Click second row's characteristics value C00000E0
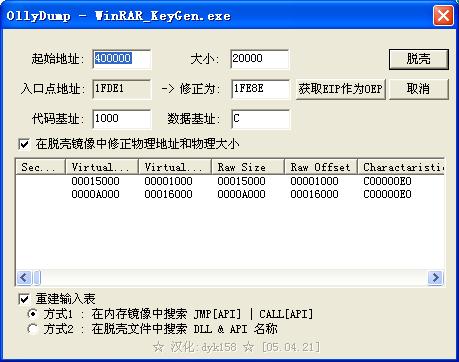 click(x=387, y=194)
